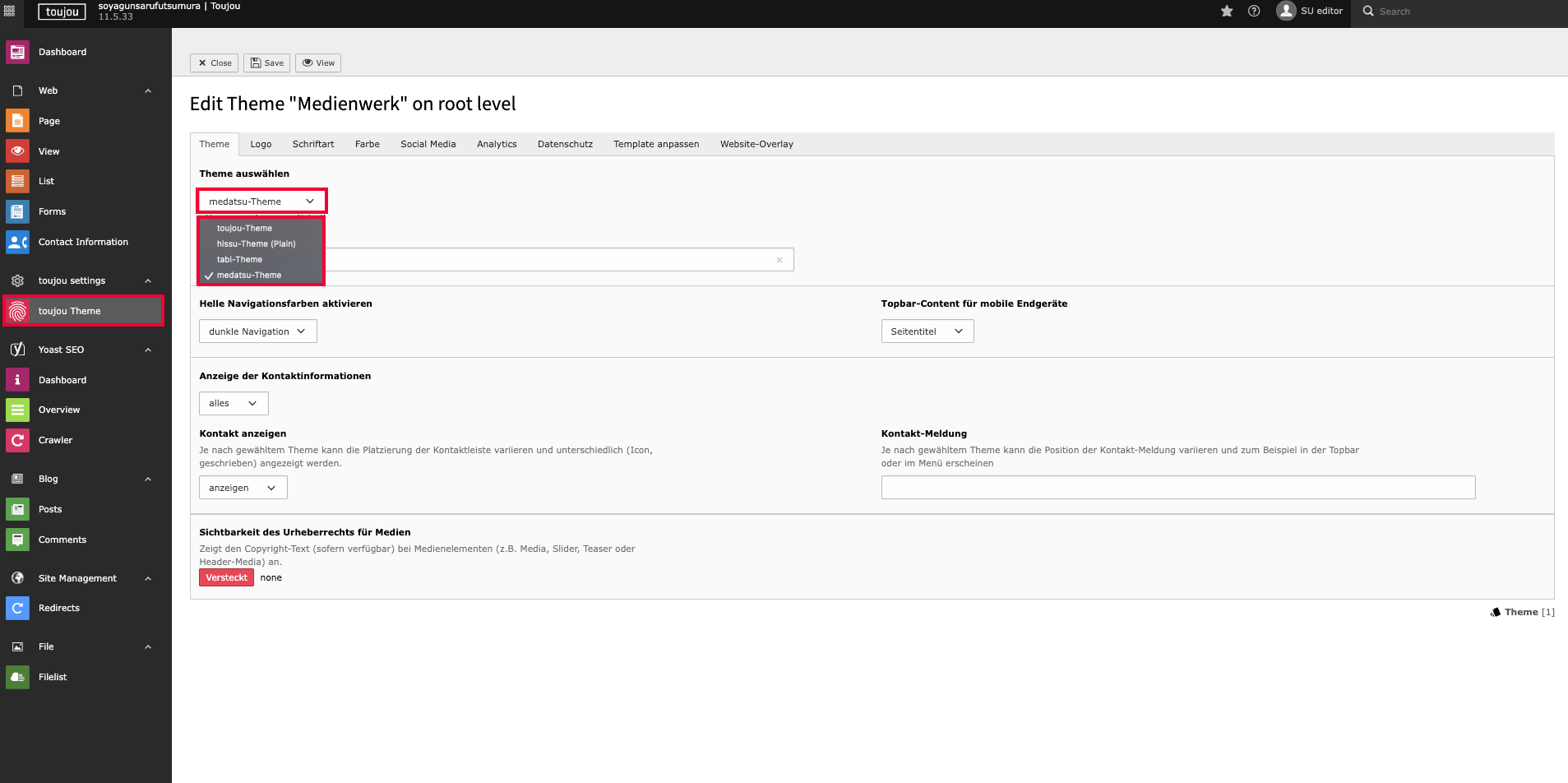Open Contact Information module
Screen dimensions: 1568x783
83,242
